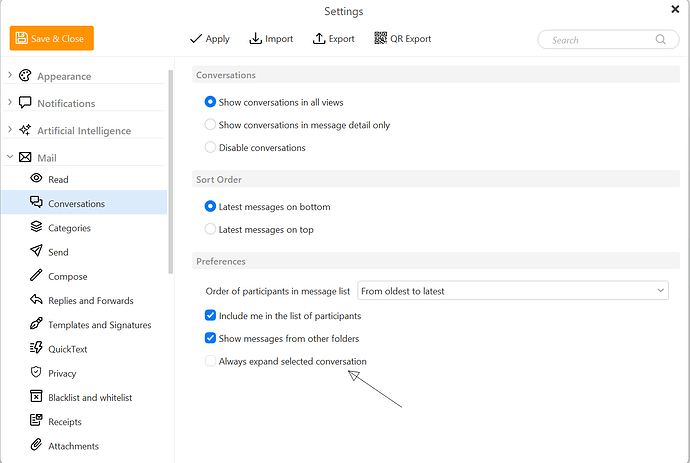Click the Read eye icon

[x=36, y=178]
